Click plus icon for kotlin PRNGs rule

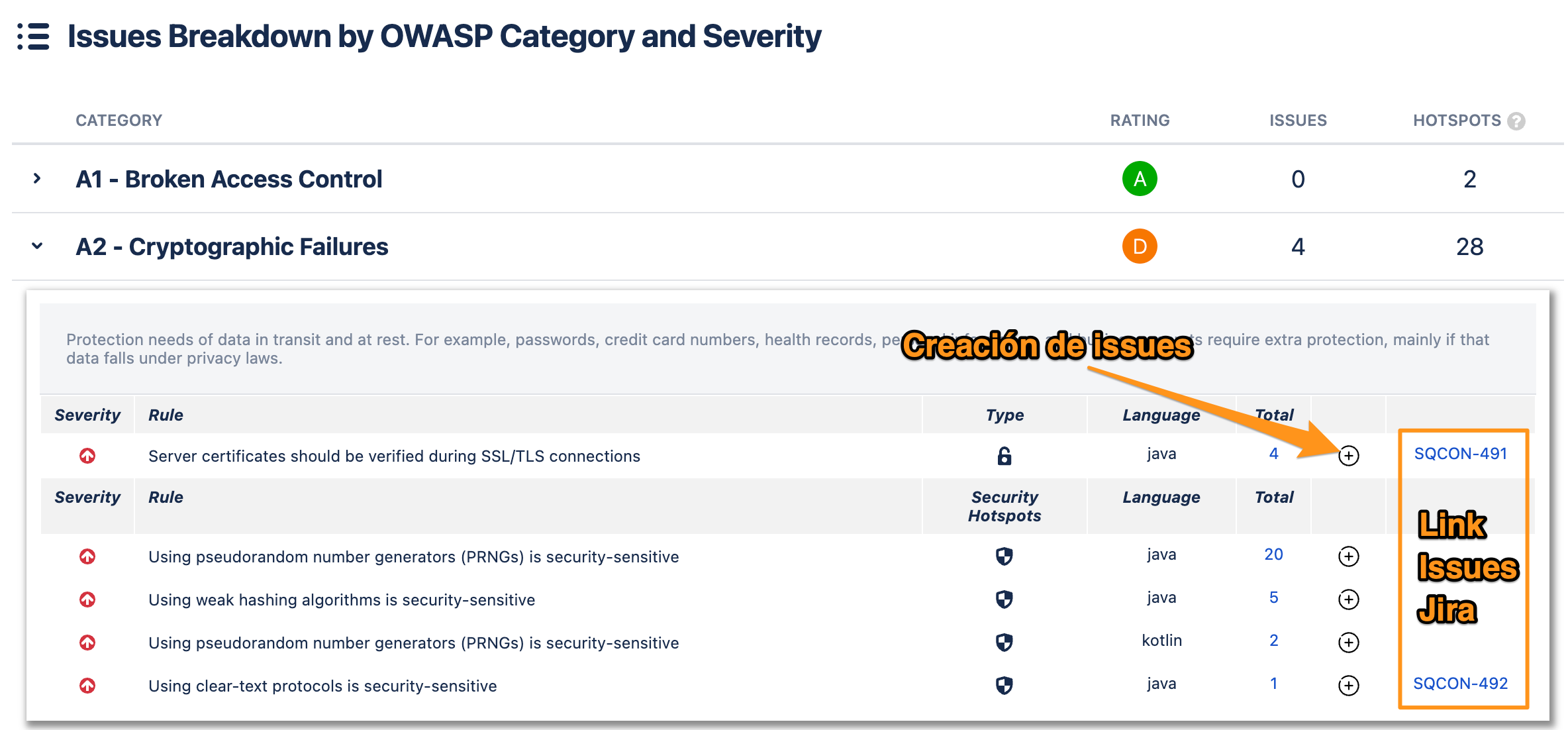click(1349, 643)
